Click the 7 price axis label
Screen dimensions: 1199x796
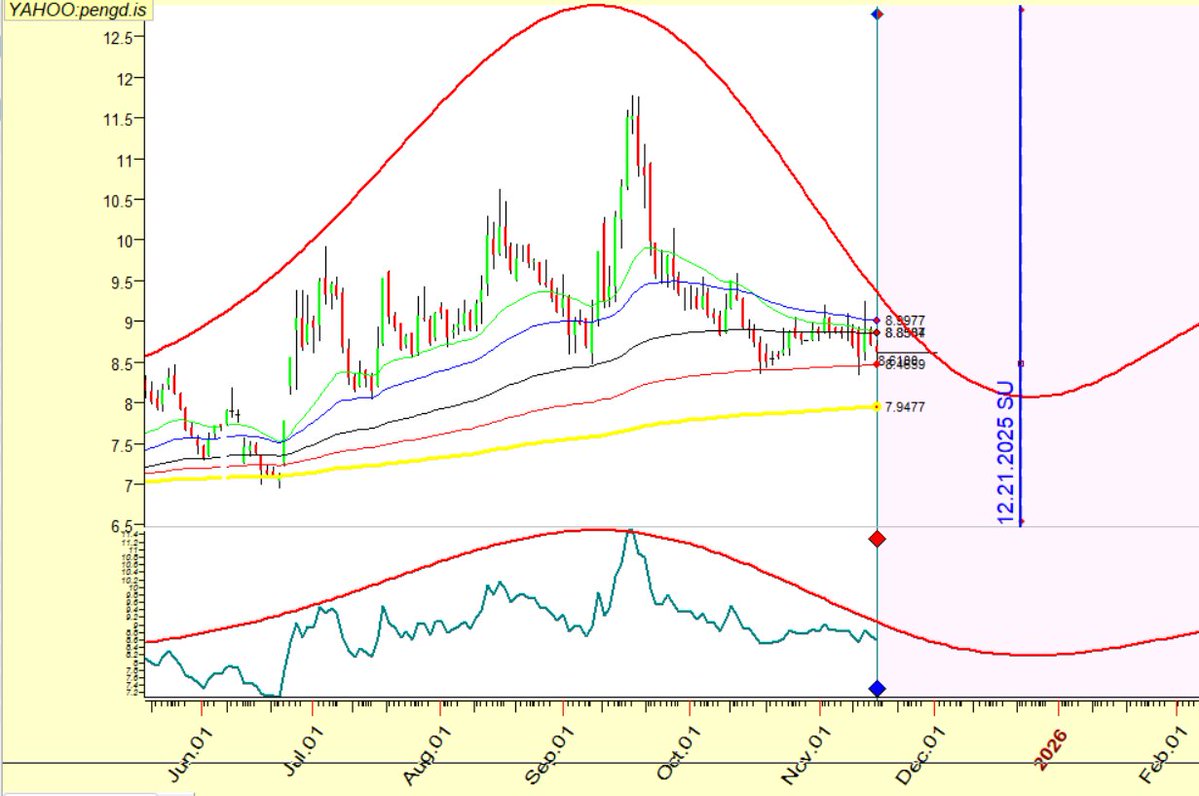(130, 486)
